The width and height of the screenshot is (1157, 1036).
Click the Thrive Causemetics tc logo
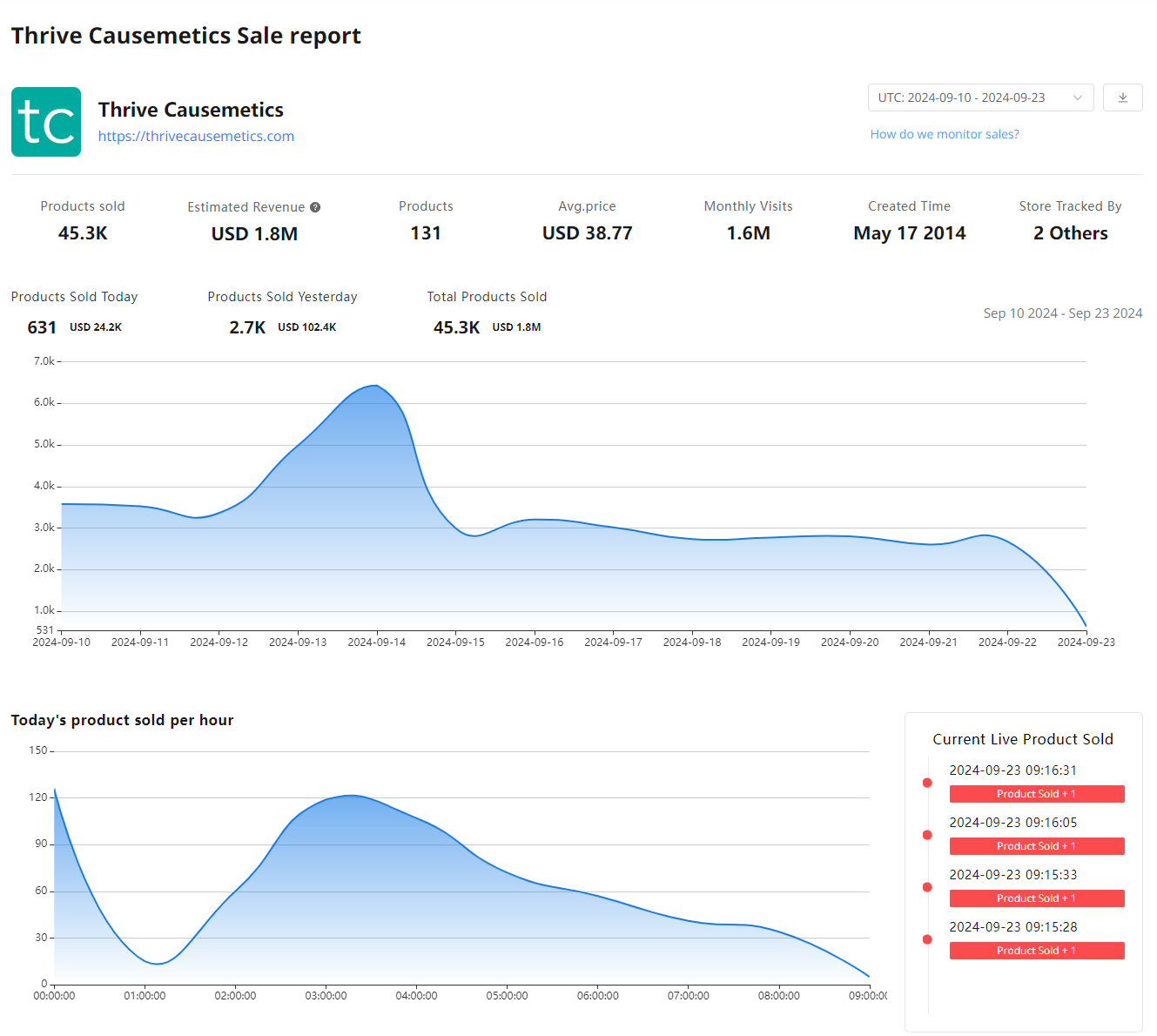tap(46, 122)
